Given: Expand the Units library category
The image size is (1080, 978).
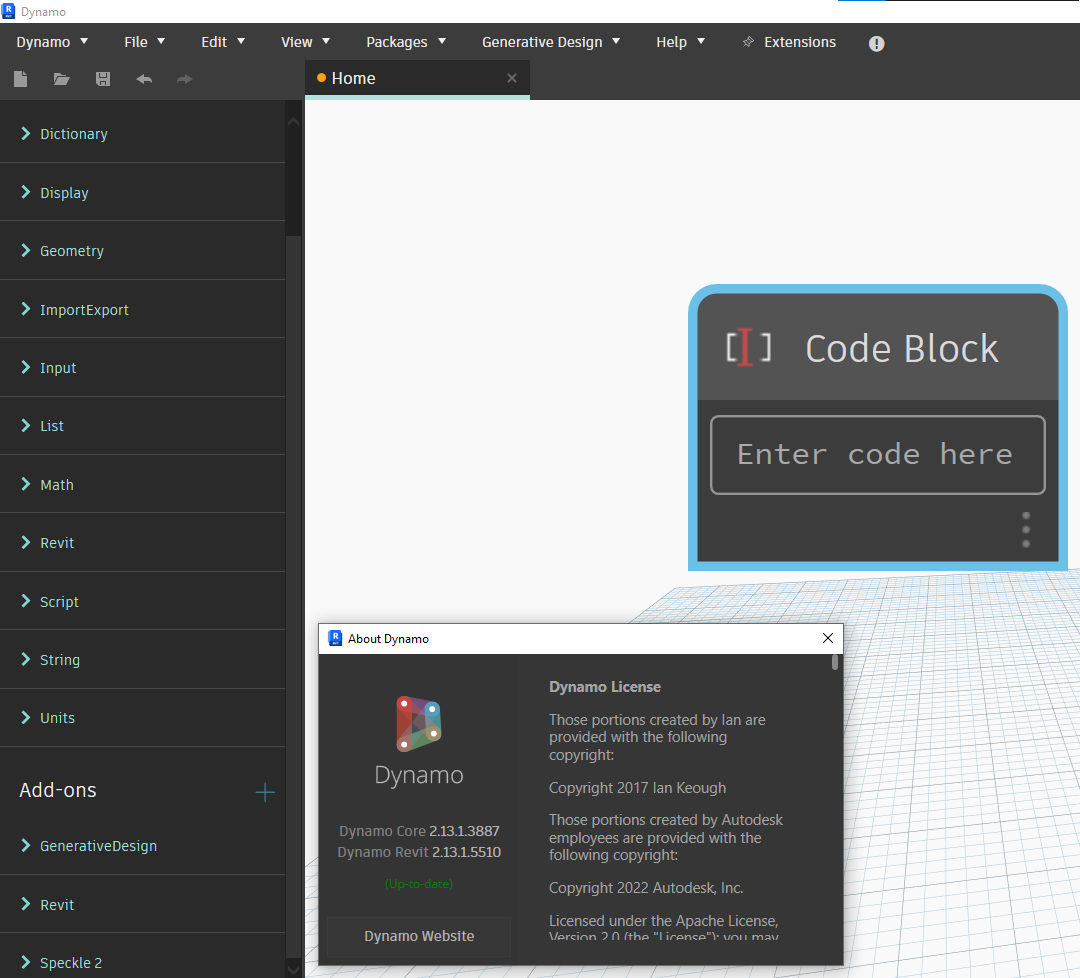Looking at the screenshot, I should (x=143, y=718).
